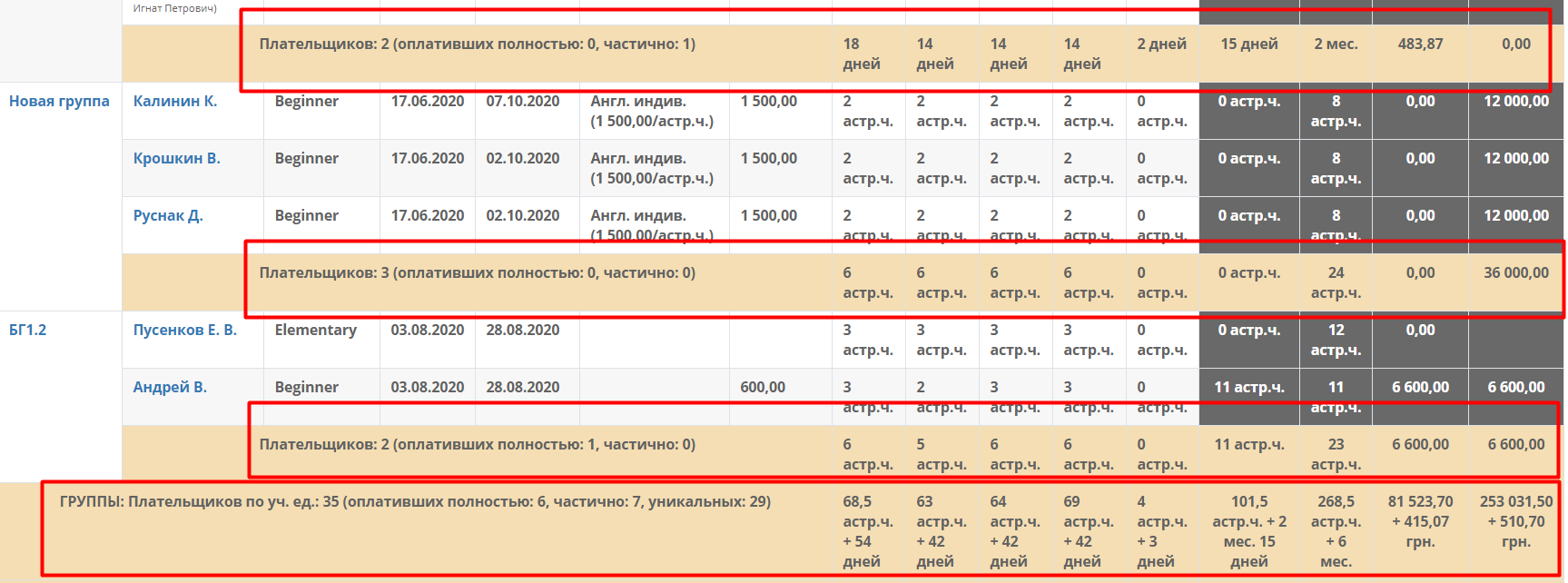
Task: Open student Андрей В. profile link
Action: point(170,387)
